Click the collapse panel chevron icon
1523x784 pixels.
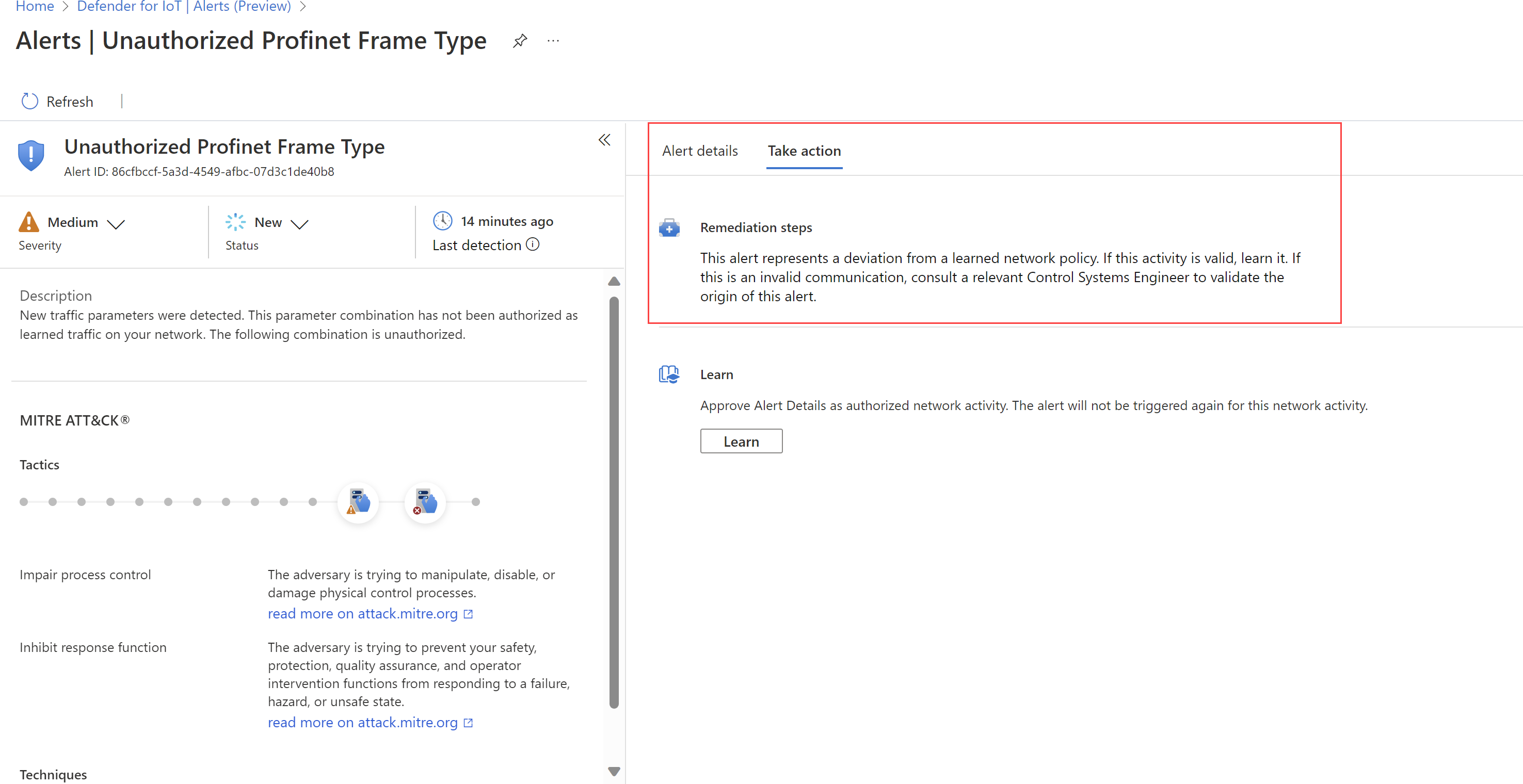[x=605, y=140]
